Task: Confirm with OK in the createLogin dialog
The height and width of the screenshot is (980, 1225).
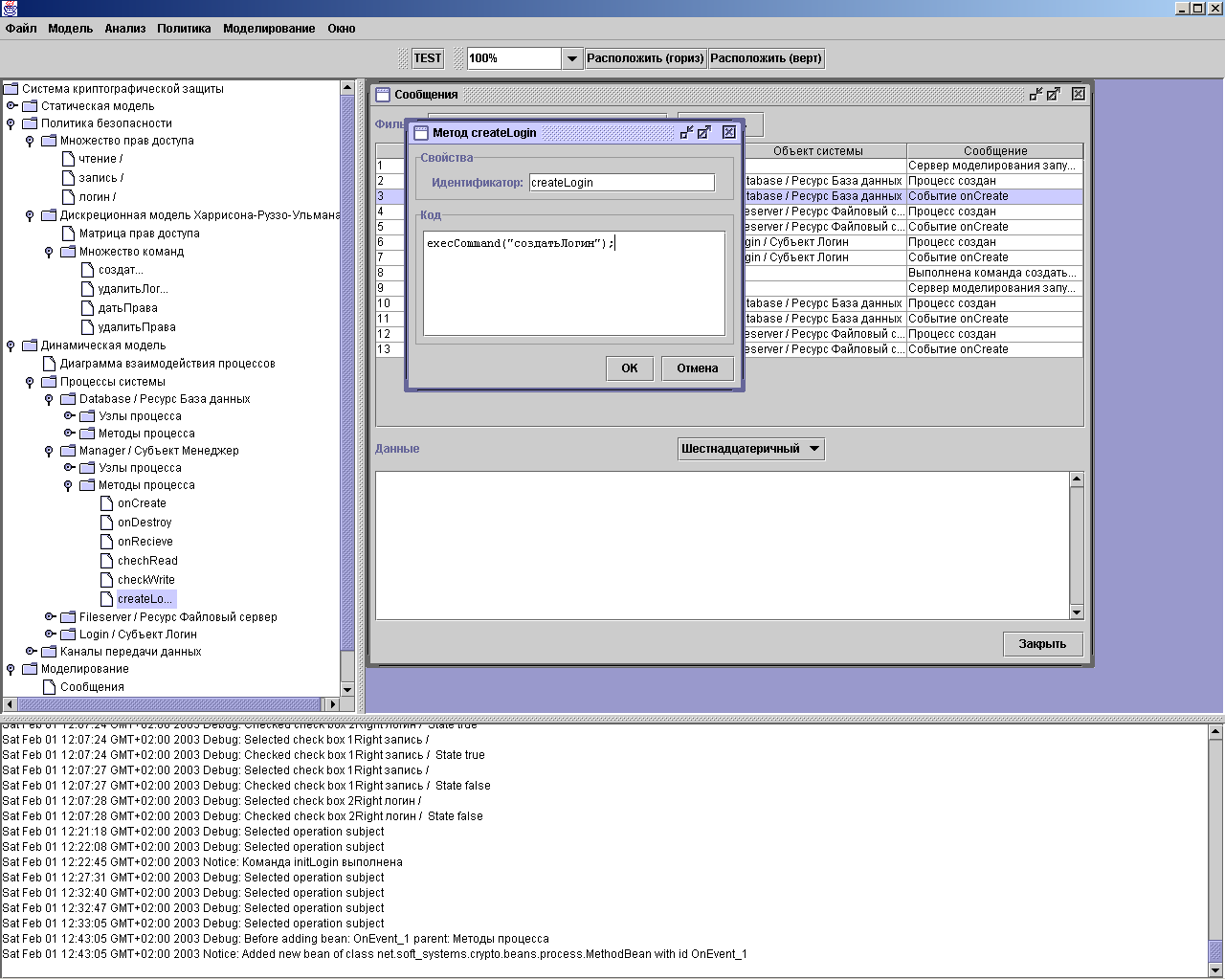Action: tap(630, 368)
